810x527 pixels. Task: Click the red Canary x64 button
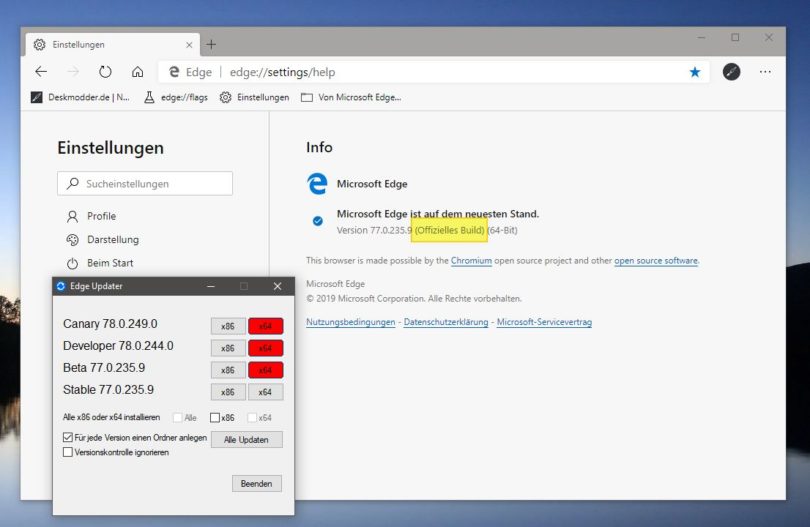coord(266,326)
